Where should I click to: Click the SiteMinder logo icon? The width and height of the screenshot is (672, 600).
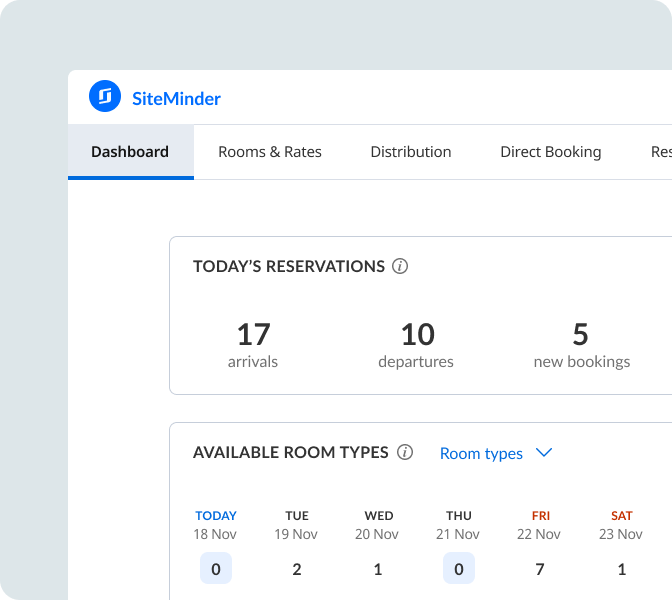point(105,97)
